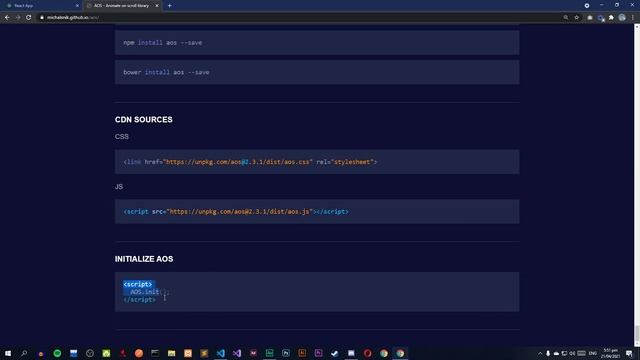Click the closing </script> tag text
The width and height of the screenshot is (640, 360).
pyautogui.click(x=139, y=300)
